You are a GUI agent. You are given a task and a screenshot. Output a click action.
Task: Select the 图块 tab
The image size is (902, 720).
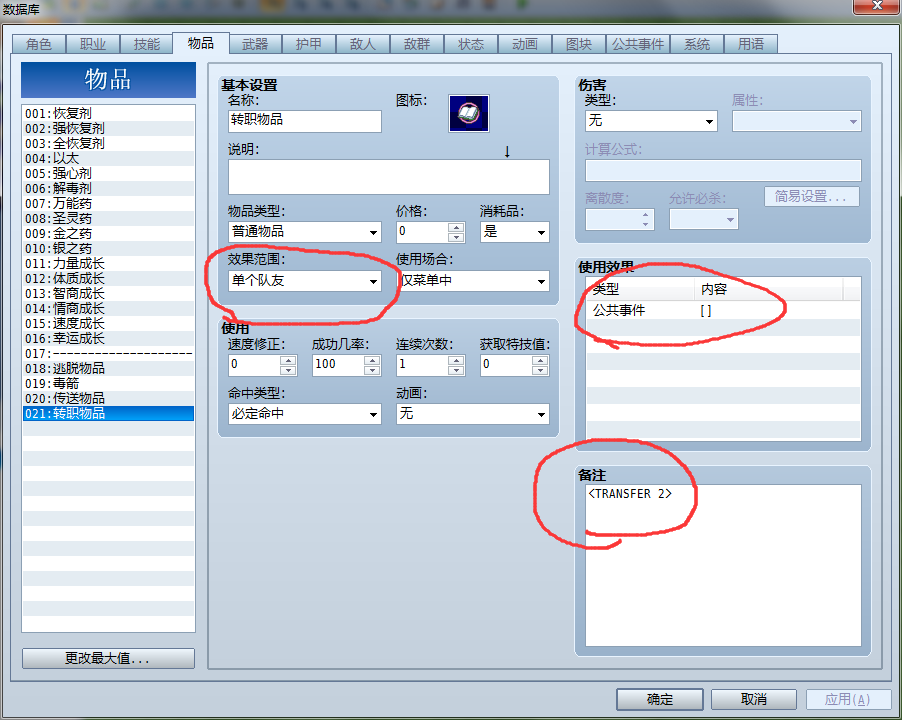[x=579, y=44]
